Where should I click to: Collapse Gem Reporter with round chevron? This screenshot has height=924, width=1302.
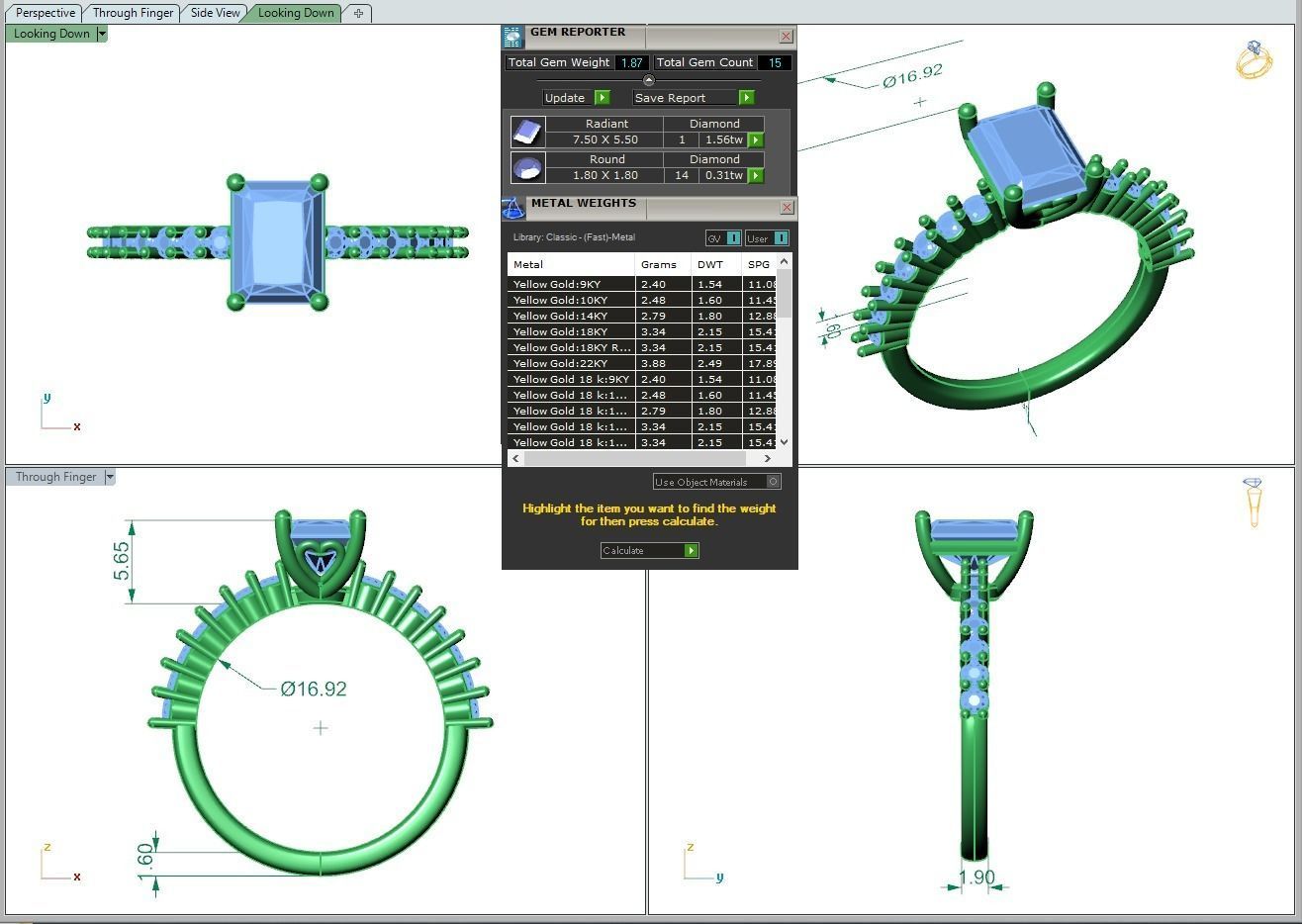point(649,80)
